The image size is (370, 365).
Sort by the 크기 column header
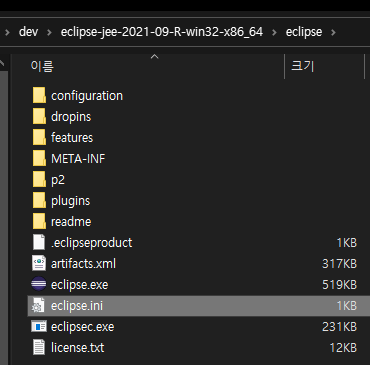click(x=303, y=66)
